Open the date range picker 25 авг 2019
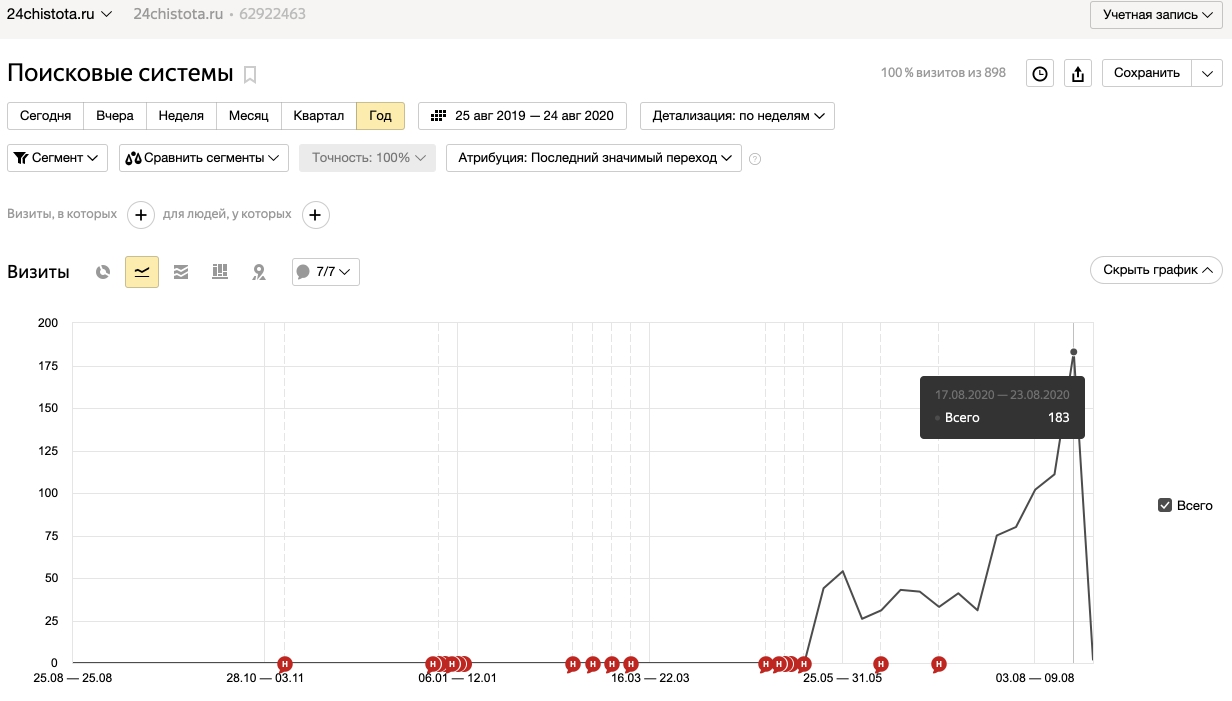This screenshot has height=701, width=1232. point(522,116)
